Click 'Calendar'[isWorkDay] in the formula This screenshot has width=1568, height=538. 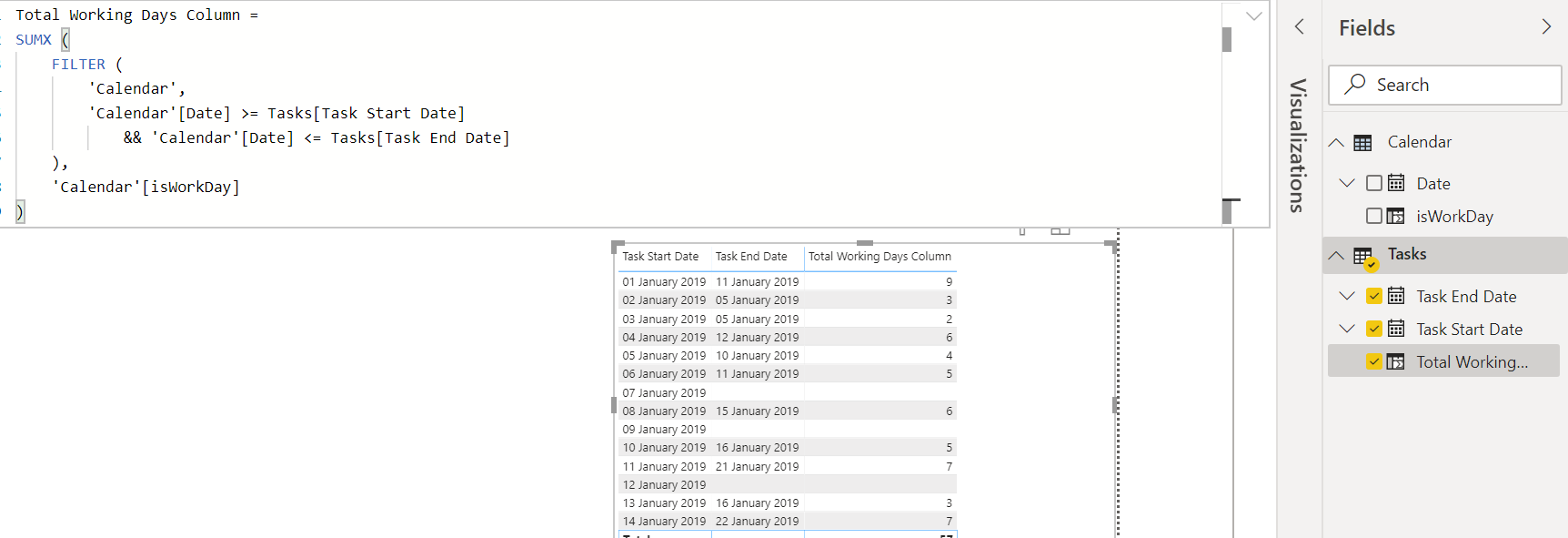146,187
